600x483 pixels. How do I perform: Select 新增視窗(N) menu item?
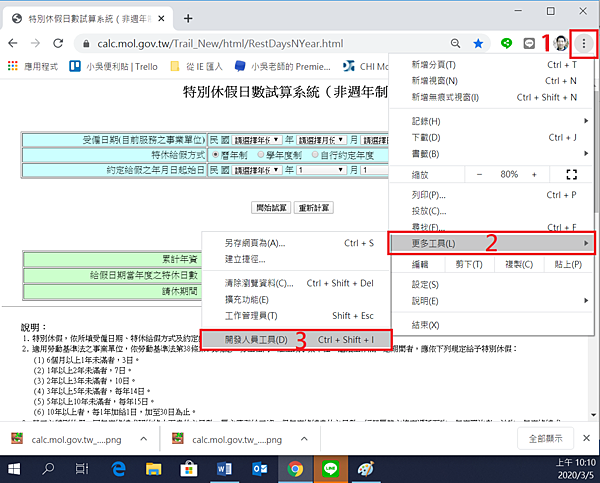pyautogui.click(x=491, y=81)
